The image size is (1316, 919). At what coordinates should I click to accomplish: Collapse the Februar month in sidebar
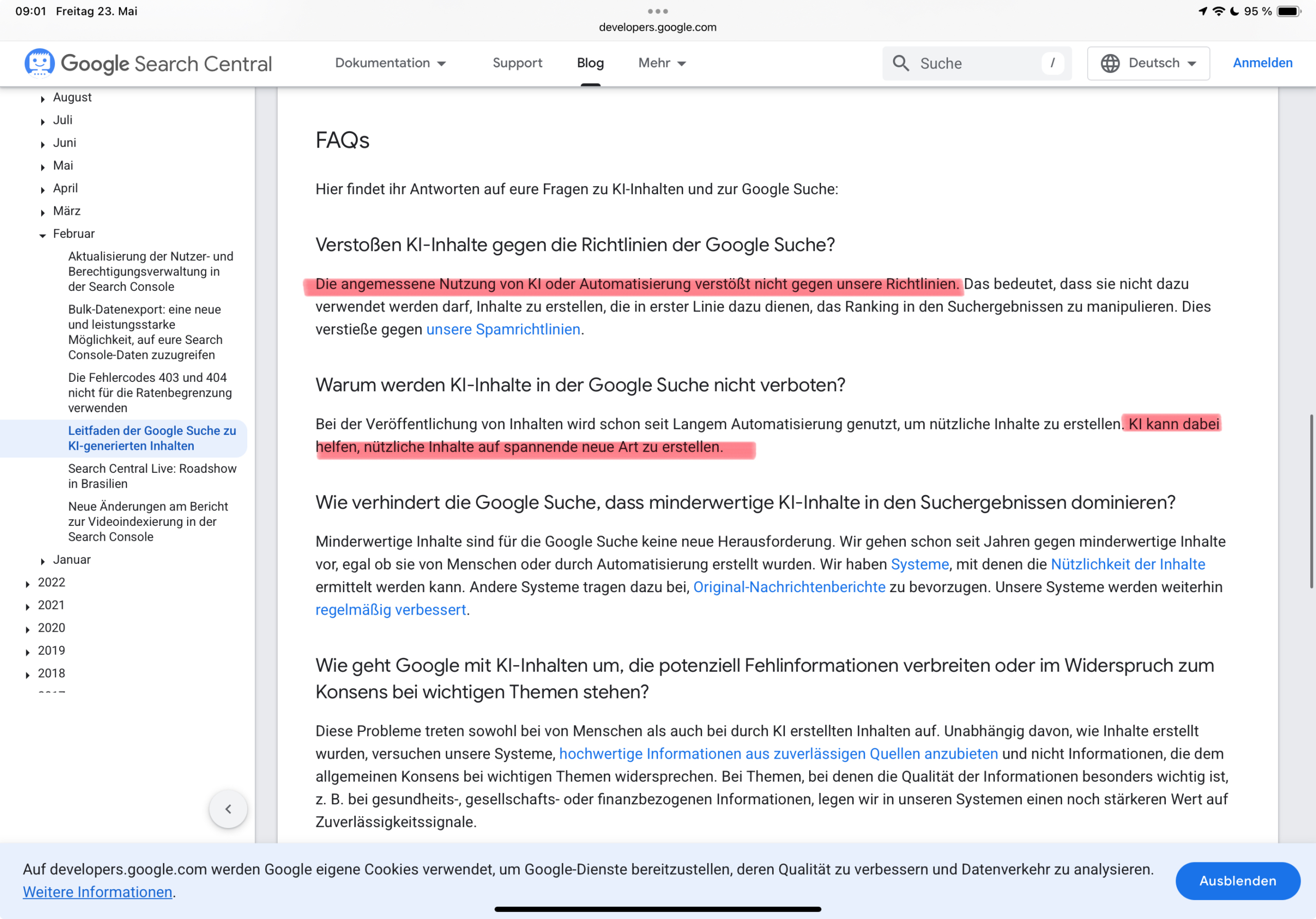[x=43, y=235]
